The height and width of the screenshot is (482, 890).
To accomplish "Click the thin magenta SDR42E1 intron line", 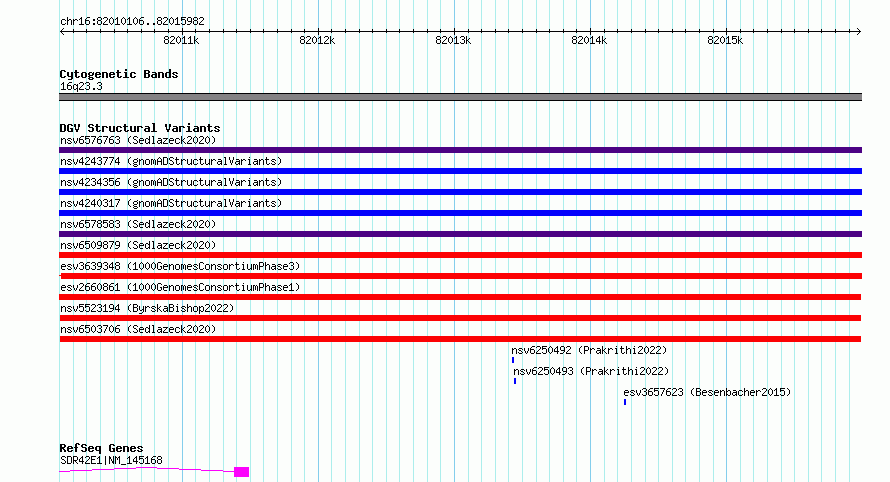I will click(x=147, y=469).
